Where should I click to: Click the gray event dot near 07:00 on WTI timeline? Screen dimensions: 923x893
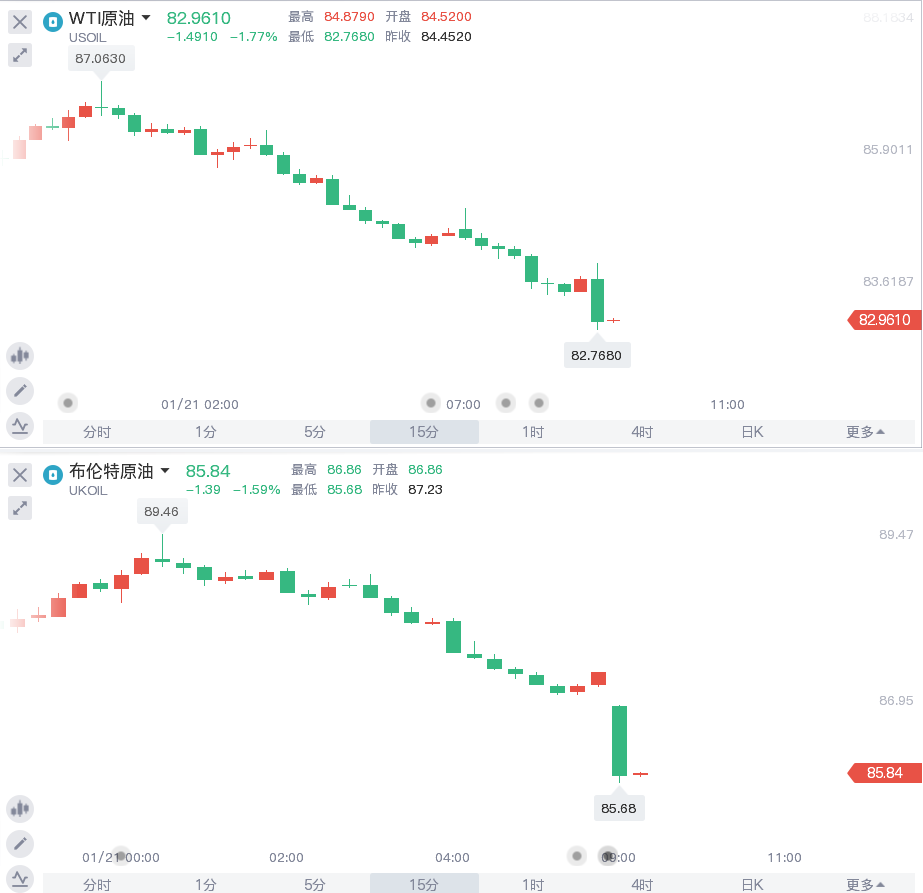[x=430, y=403]
